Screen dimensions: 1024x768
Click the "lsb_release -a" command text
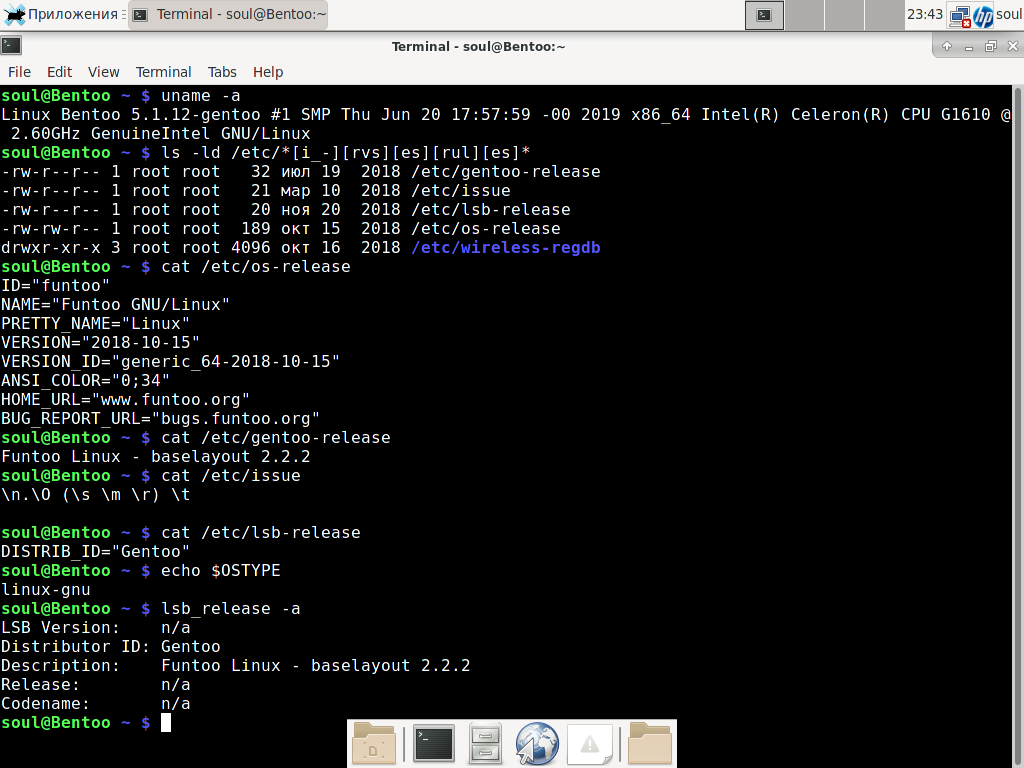(231, 608)
